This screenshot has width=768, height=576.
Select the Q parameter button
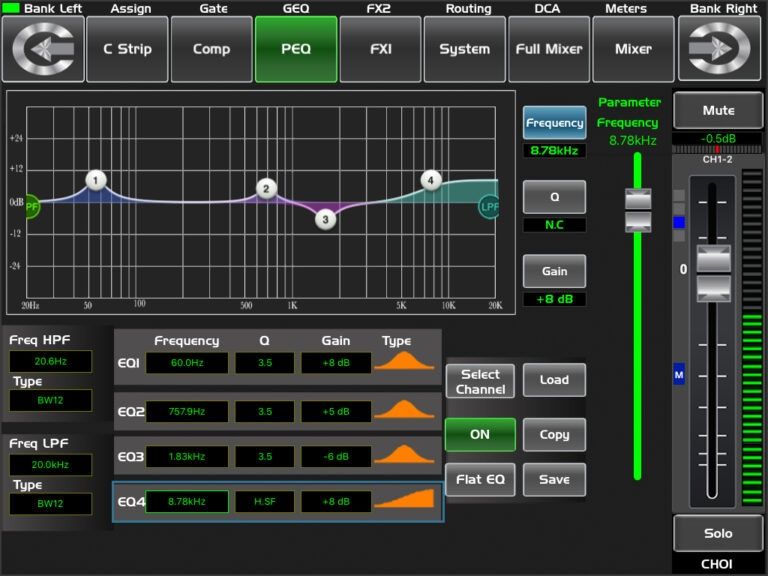click(554, 197)
